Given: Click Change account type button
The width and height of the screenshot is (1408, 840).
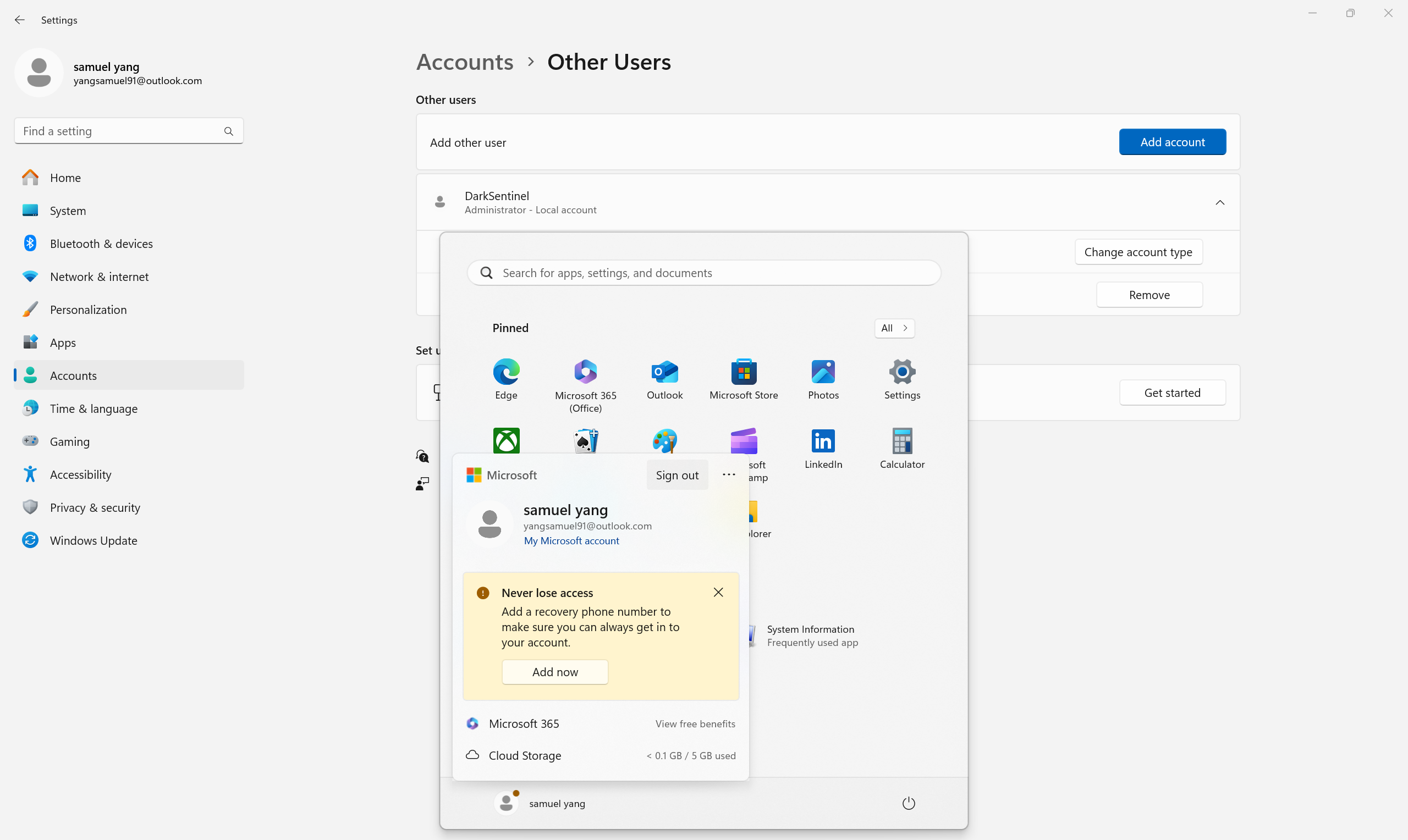Looking at the screenshot, I should 1138,252.
